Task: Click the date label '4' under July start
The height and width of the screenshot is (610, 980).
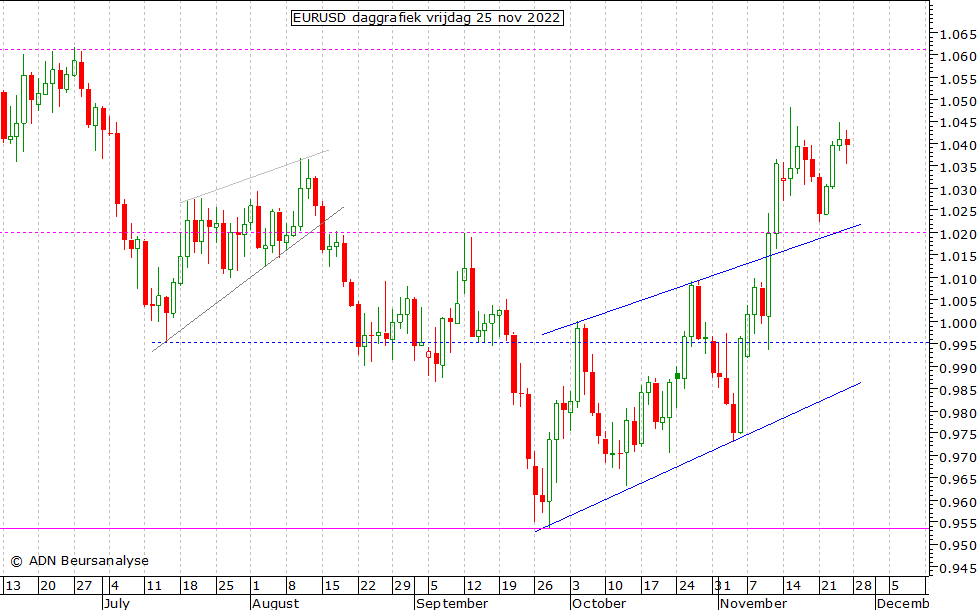Action: pos(114,586)
